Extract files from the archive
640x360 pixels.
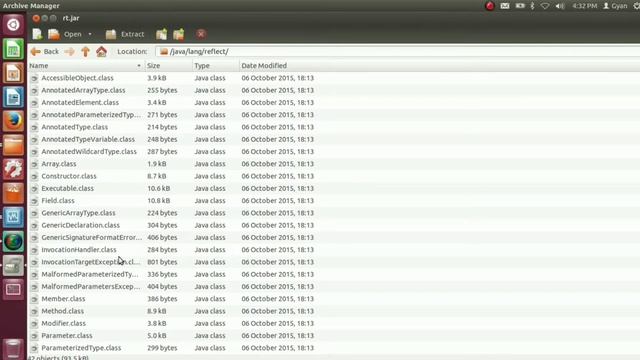[x=125, y=34]
